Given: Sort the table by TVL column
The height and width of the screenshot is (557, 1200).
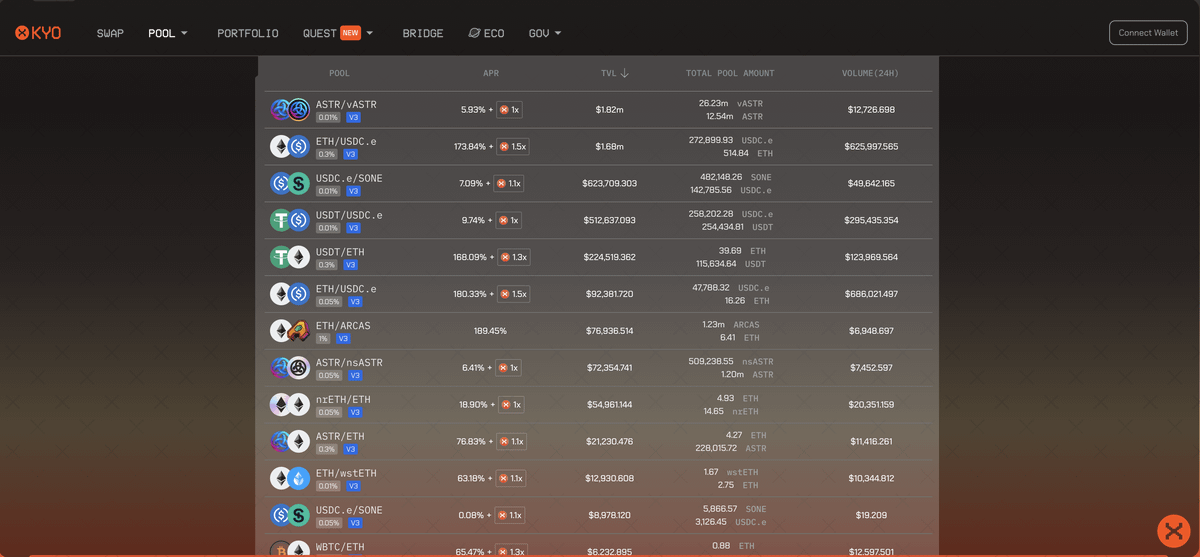Looking at the screenshot, I should click(614, 73).
